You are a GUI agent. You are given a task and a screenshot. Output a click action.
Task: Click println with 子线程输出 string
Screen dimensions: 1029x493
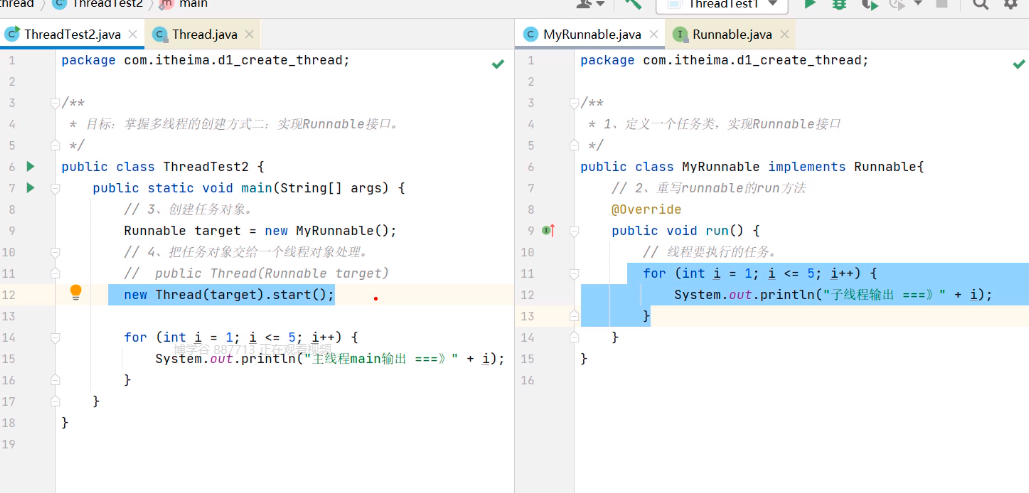pos(833,295)
